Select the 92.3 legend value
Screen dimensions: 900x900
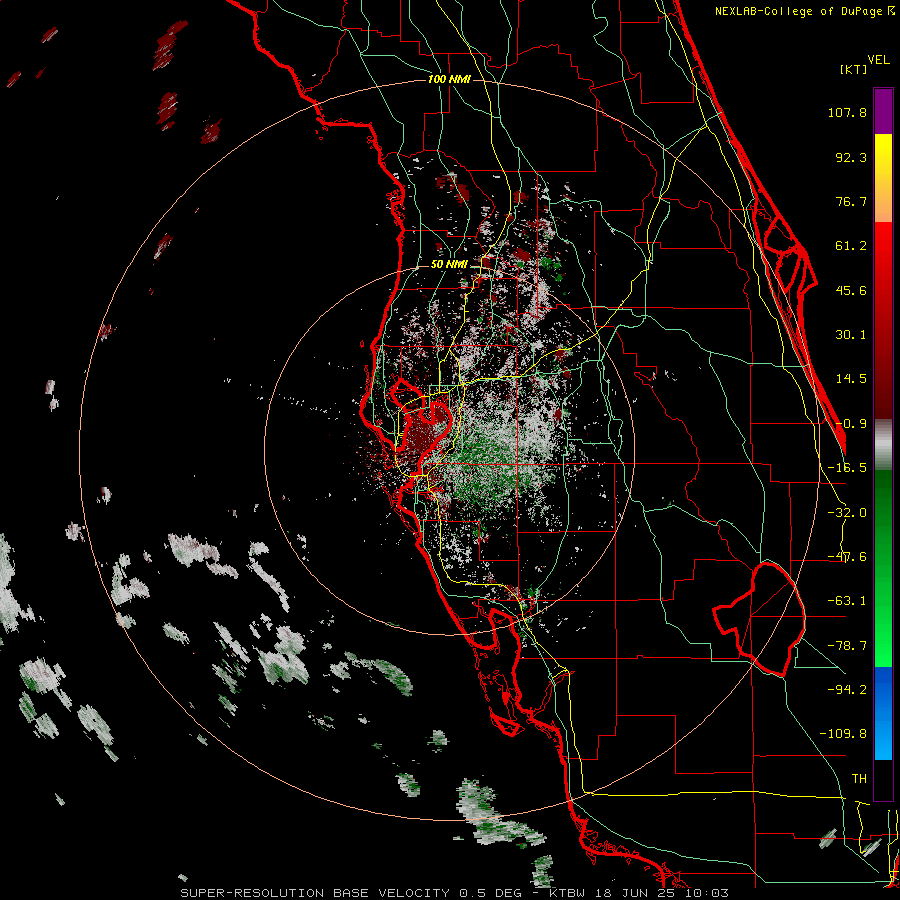(851, 157)
